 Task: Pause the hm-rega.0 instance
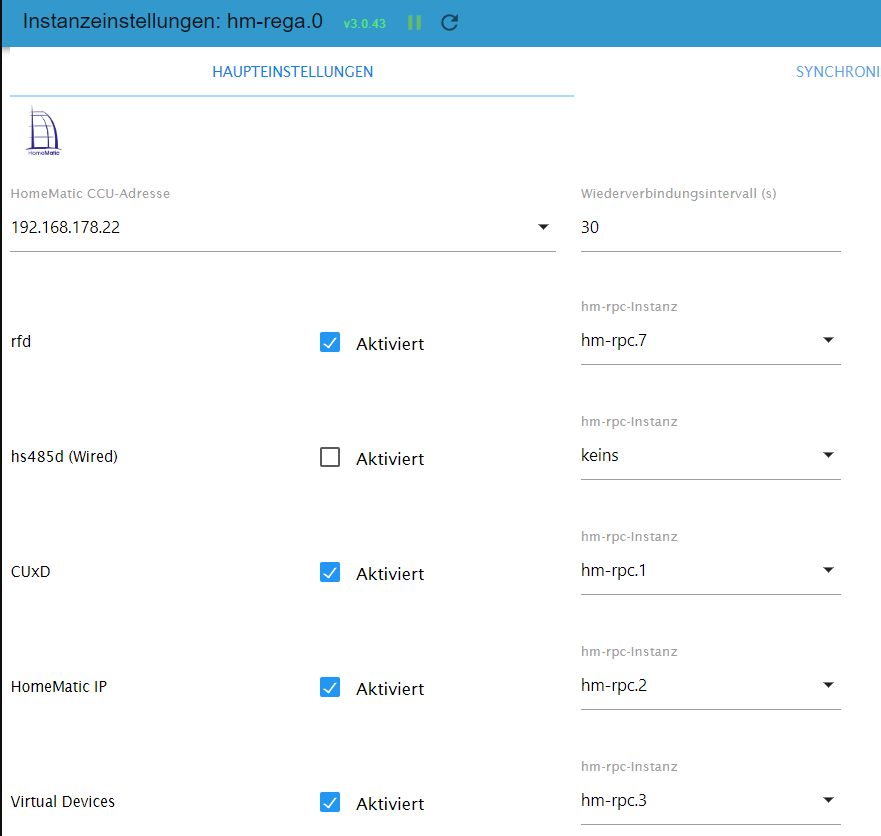click(414, 22)
